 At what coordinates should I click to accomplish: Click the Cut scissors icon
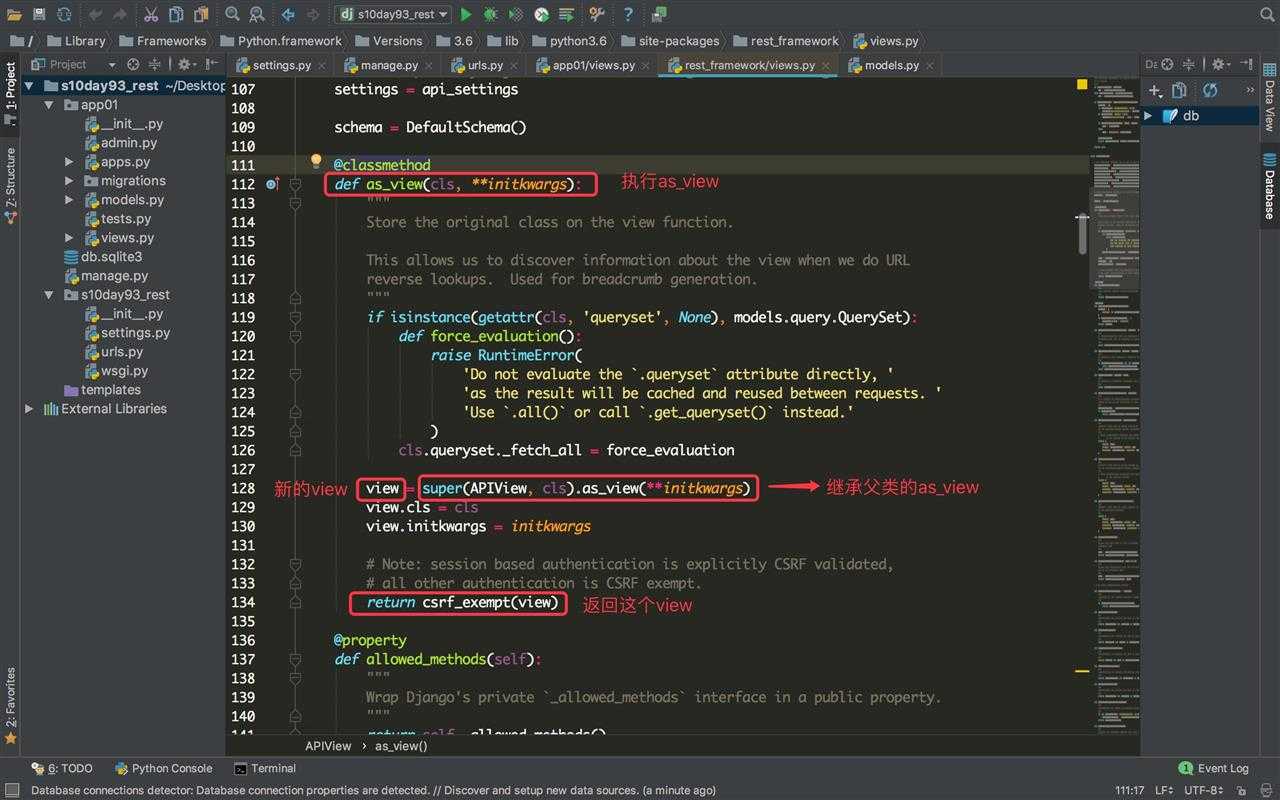click(x=151, y=14)
